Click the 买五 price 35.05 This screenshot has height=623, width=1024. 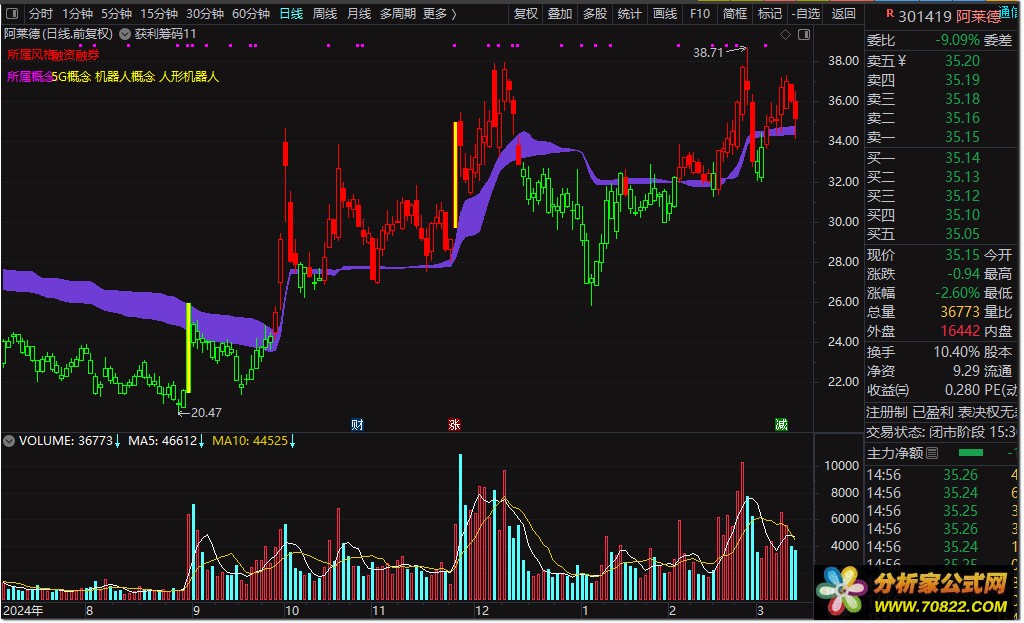tap(962, 234)
